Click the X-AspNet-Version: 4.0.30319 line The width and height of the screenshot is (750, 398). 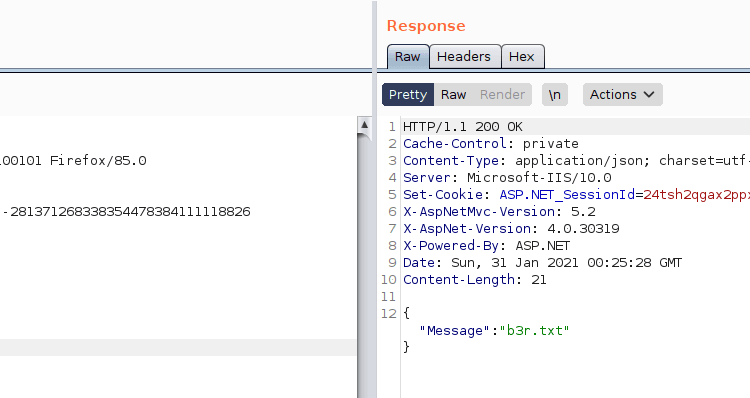click(x=511, y=229)
